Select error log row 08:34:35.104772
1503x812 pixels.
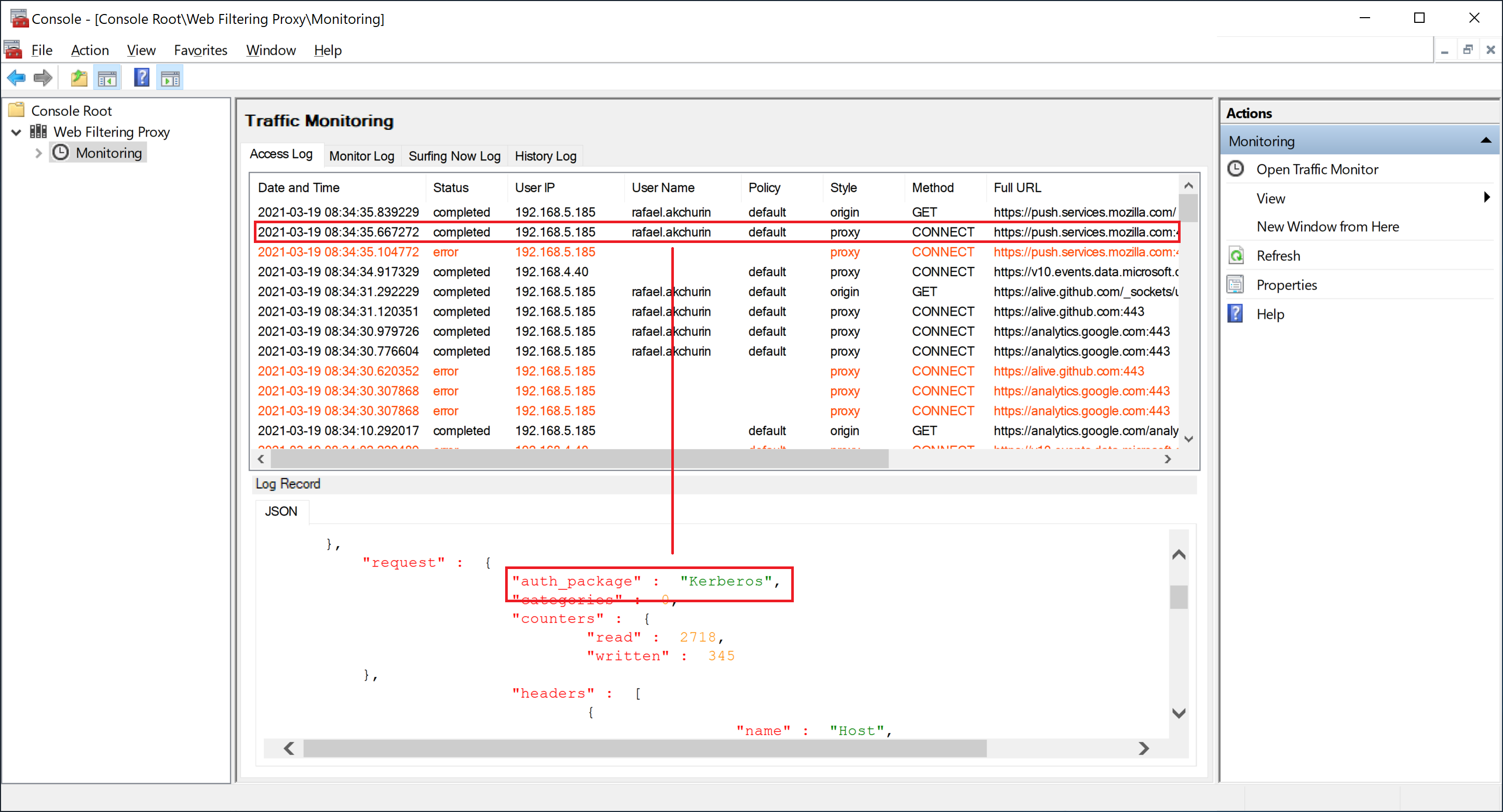point(716,251)
